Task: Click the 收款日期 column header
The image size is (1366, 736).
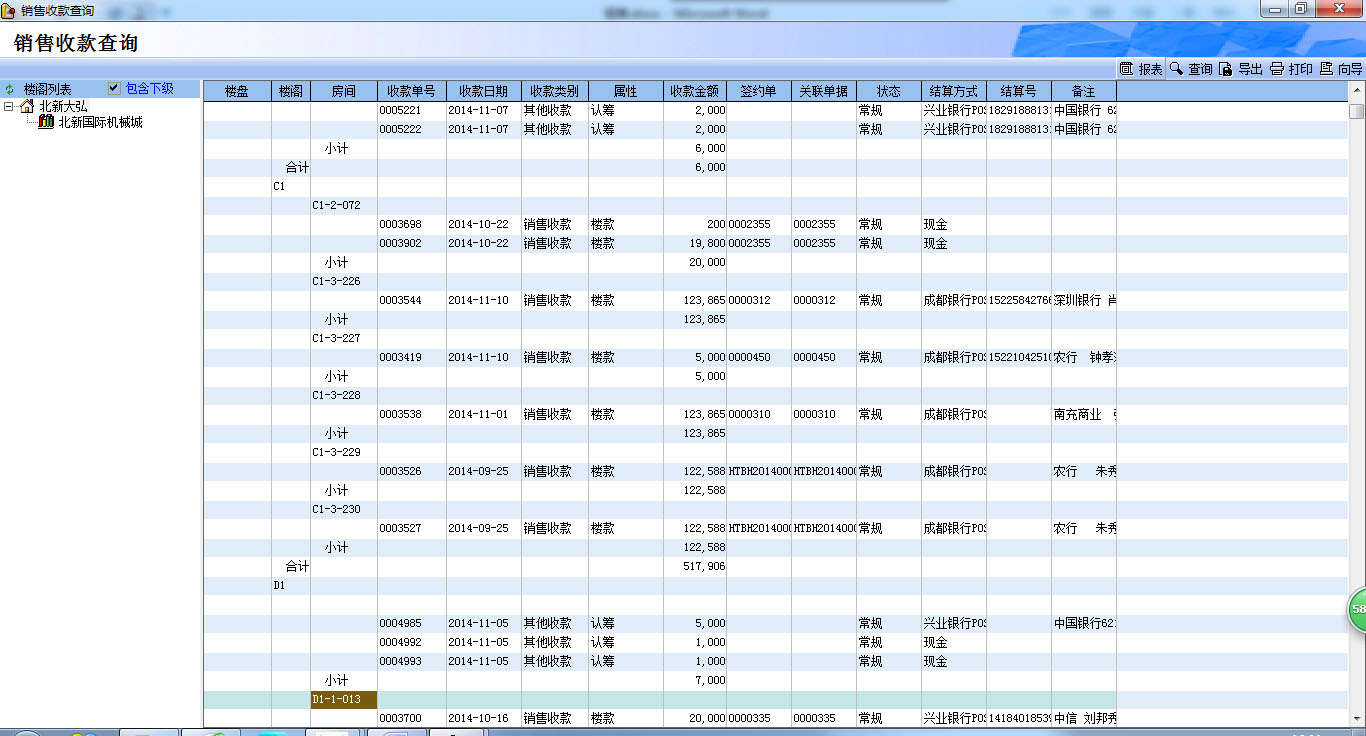Action: [x=483, y=91]
